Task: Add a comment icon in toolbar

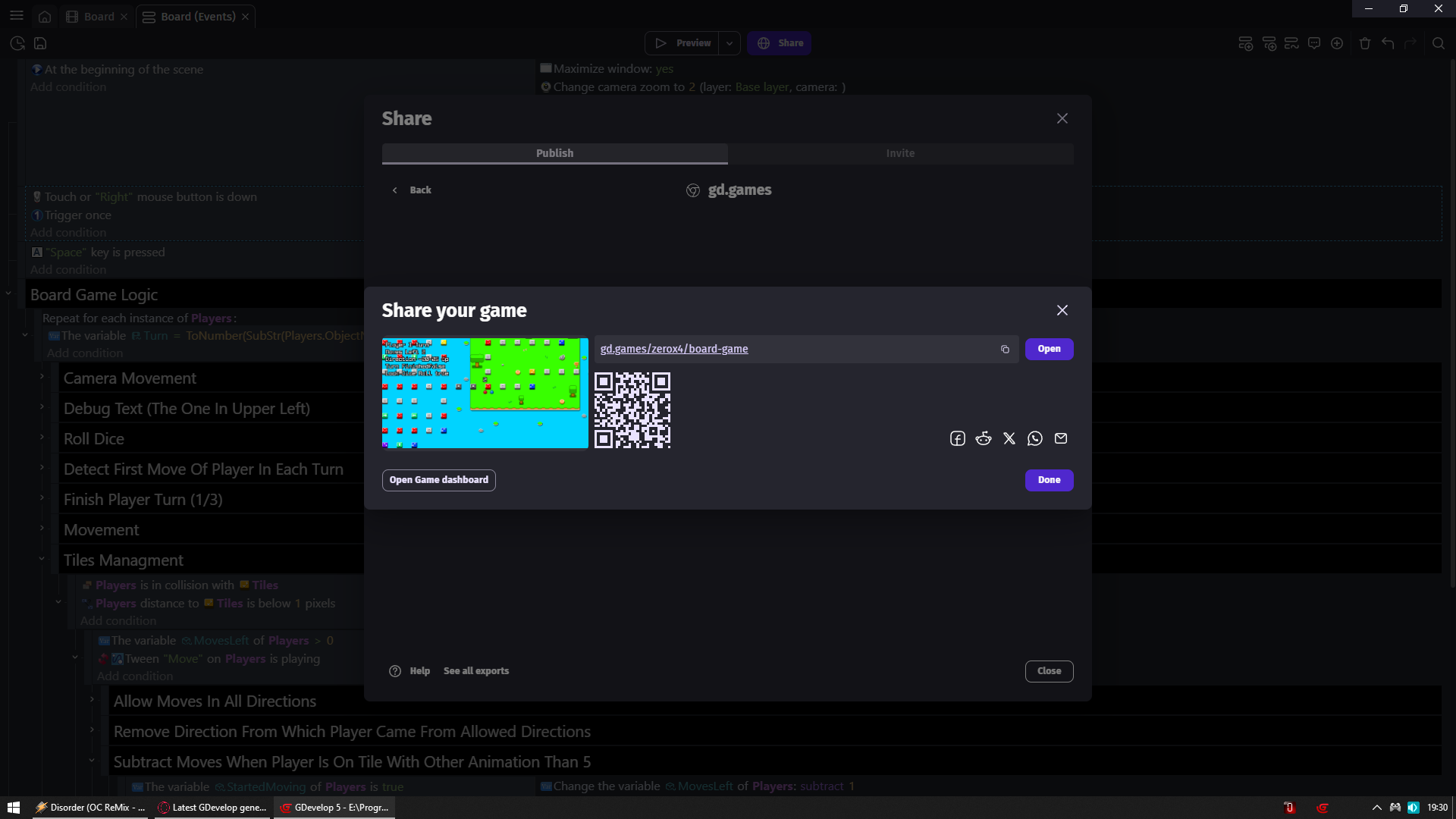Action: pos(1314,43)
